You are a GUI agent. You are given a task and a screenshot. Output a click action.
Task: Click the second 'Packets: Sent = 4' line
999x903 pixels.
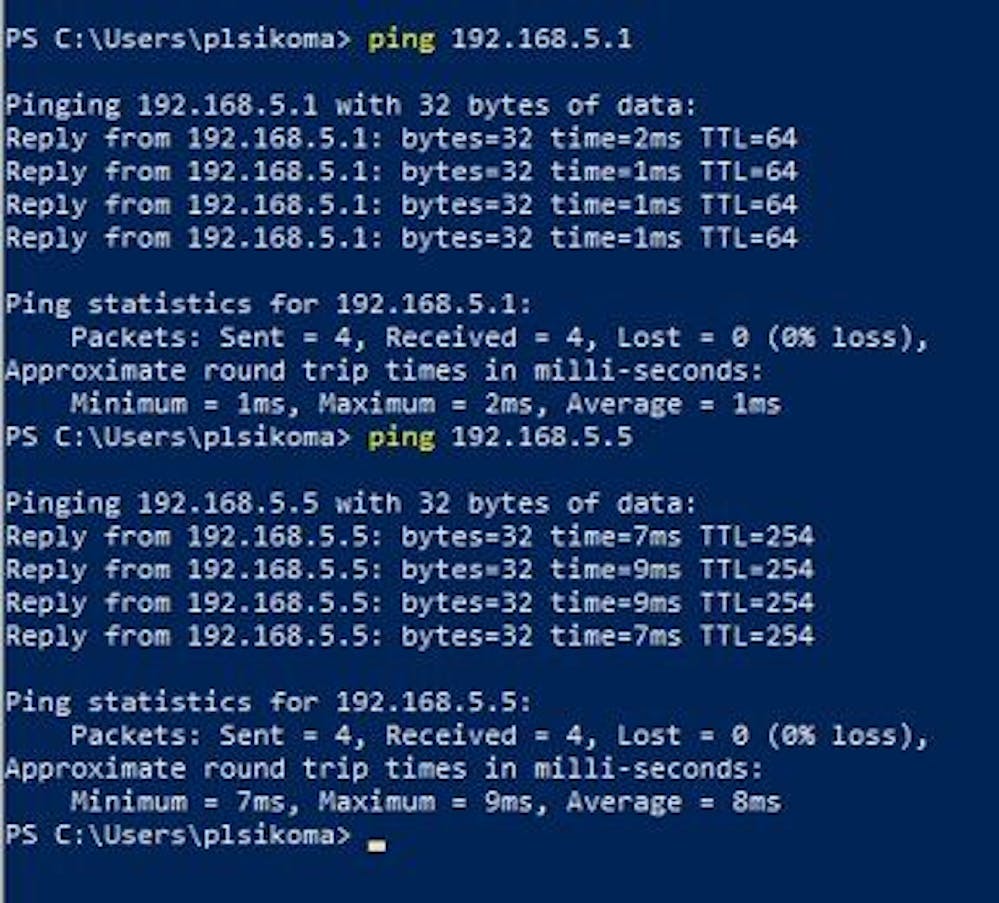(x=500, y=736)
